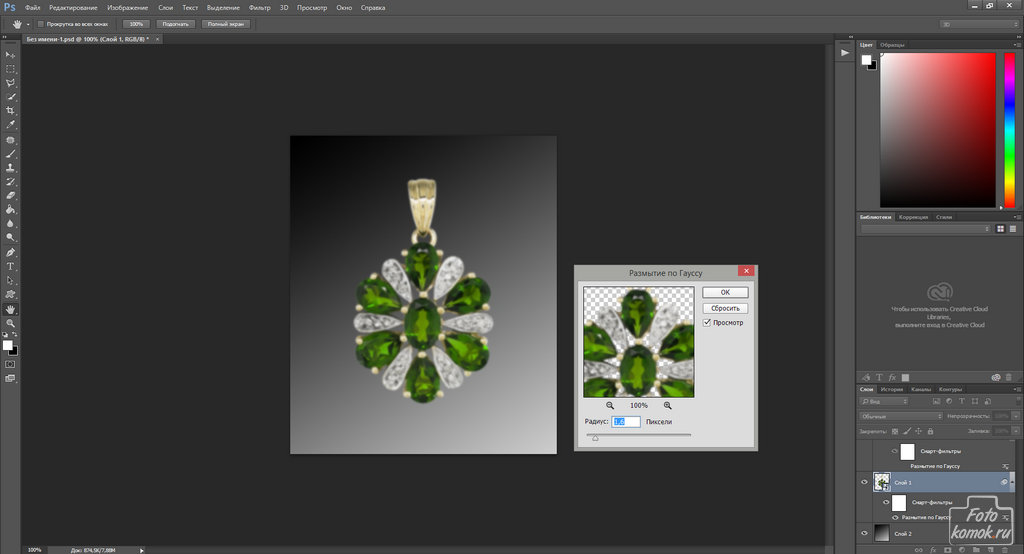
Task: Click the blur radius slider handle
Action: click(596, 437)
